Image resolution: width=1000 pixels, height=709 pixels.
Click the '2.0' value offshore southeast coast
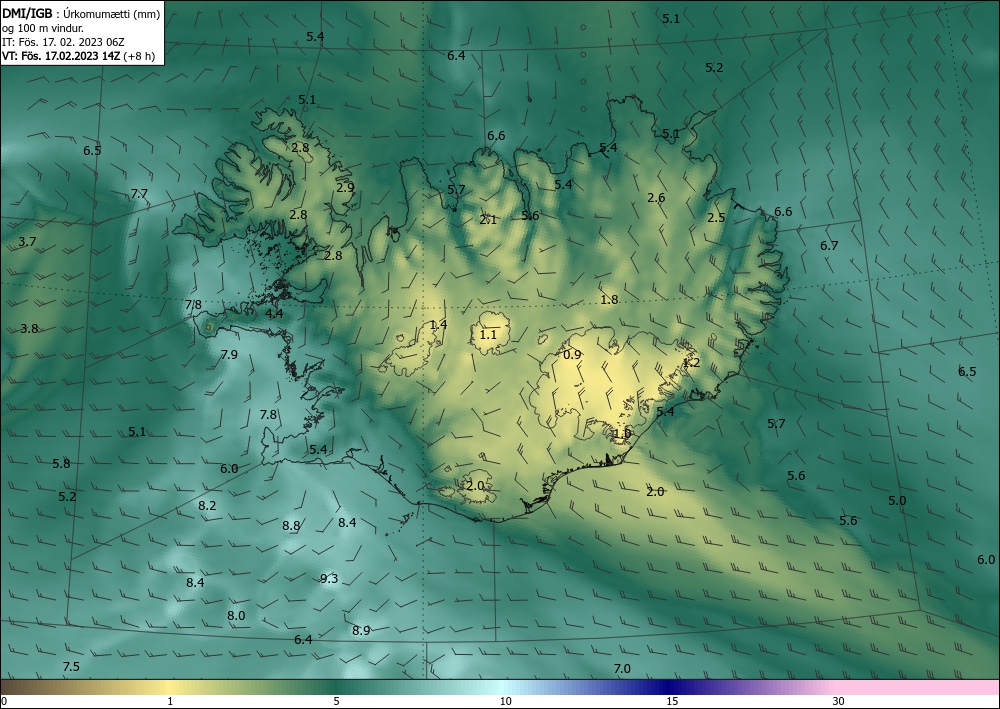(655, 492)
